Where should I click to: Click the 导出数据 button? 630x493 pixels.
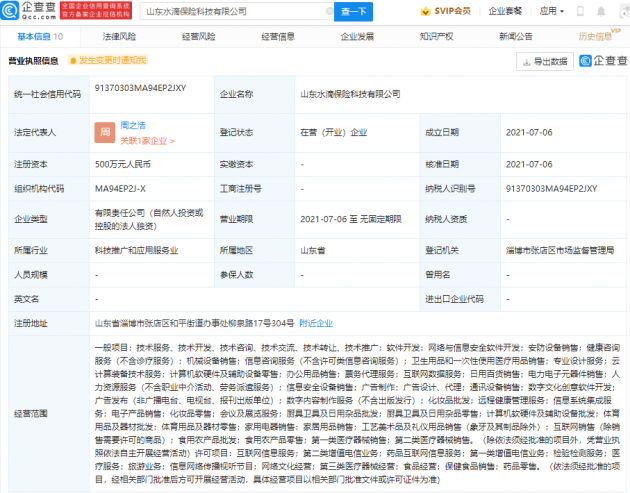[x=544, y=61]
